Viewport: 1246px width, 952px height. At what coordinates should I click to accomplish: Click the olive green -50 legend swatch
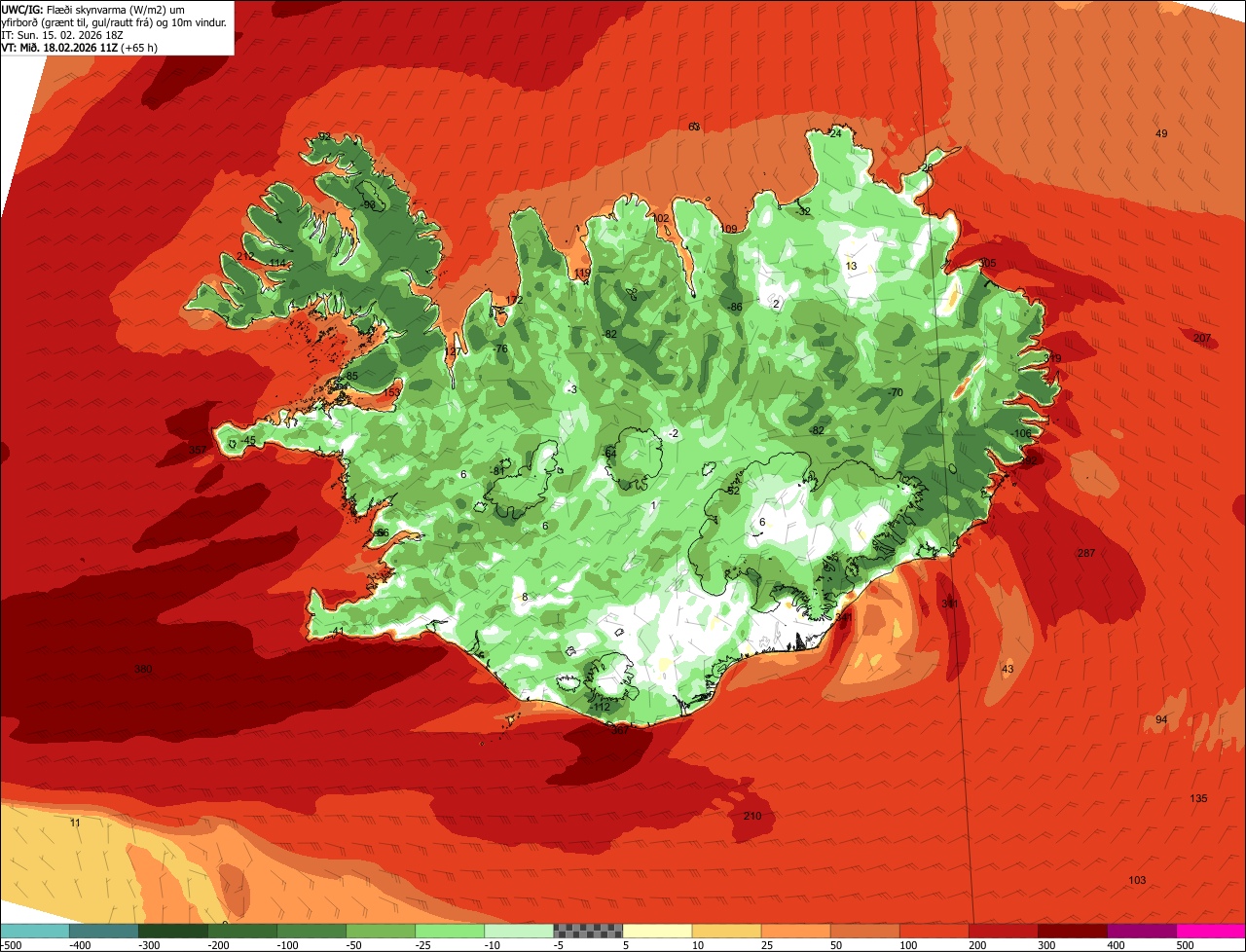380,931
